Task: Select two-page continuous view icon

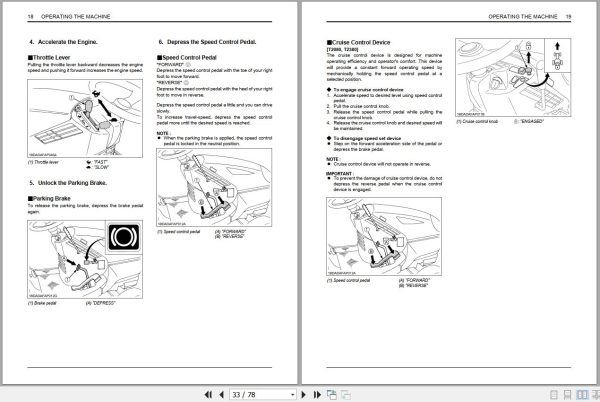Action: click(596, 395)
